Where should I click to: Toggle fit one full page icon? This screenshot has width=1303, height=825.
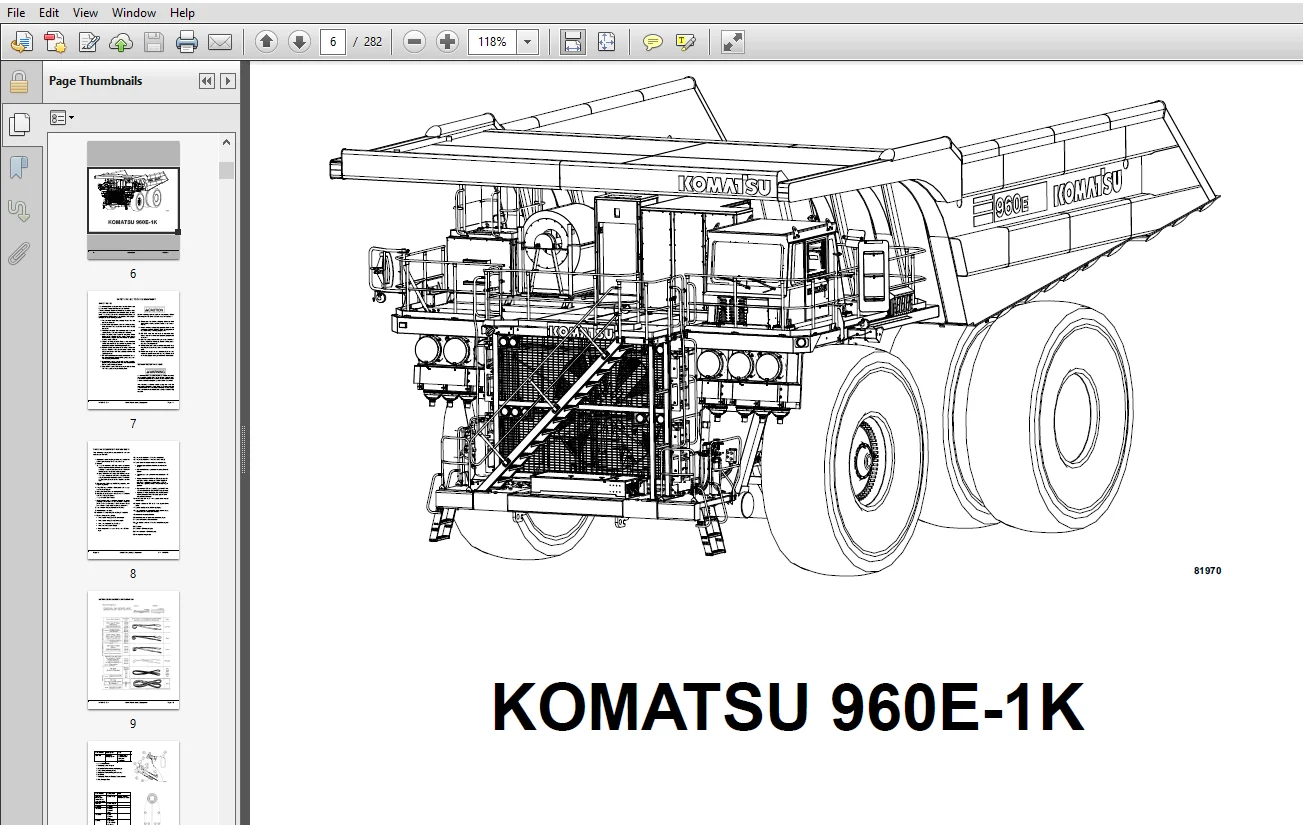[606, 42]
